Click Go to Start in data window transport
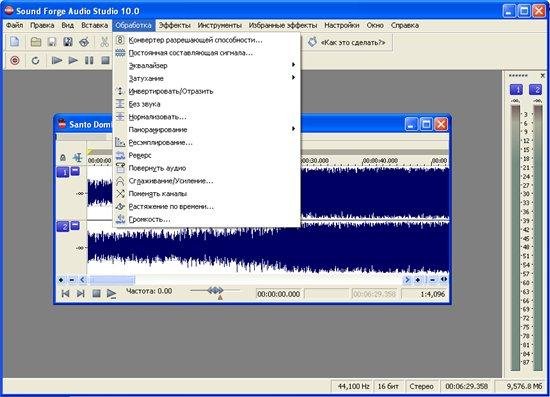The width and height of the screenshot is (550, 397). (x=65, y=294)
